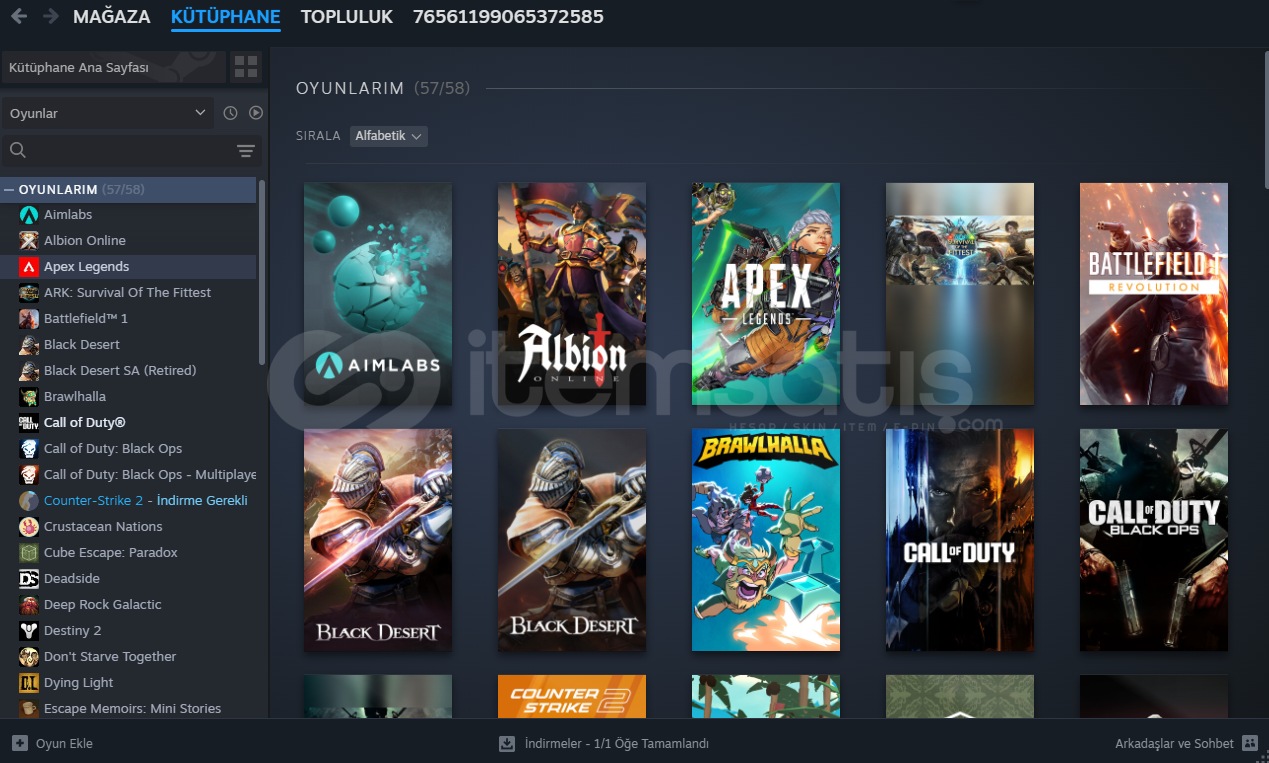The height and width of the screenshot is (763, 1269).
Task: Open the KÜTÜPHANE tab
Action: pos(226,17)
